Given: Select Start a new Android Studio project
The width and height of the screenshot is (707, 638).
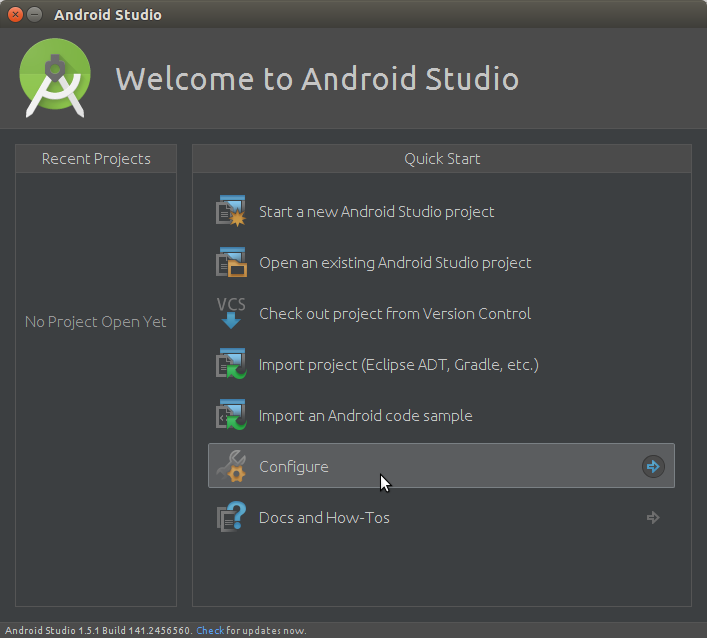Looking at the screenshot, I should (x=376, y=211).
